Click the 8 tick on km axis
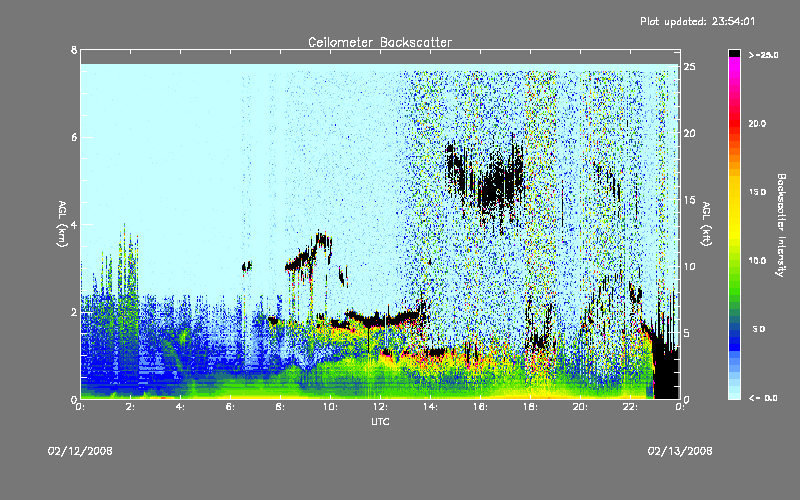 (x=74, y=50)
